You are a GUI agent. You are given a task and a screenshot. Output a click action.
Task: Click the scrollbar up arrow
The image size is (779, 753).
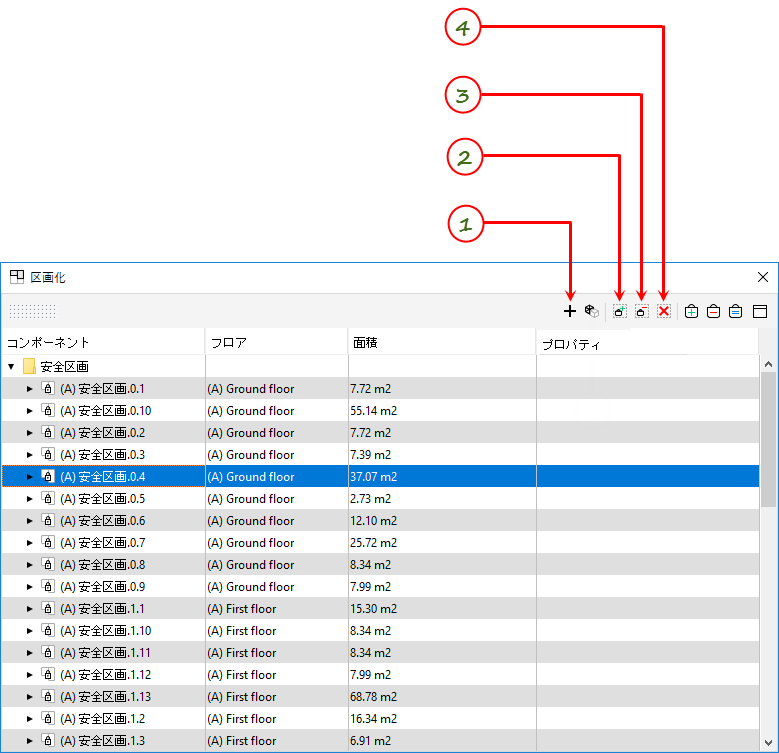point(768,364)
